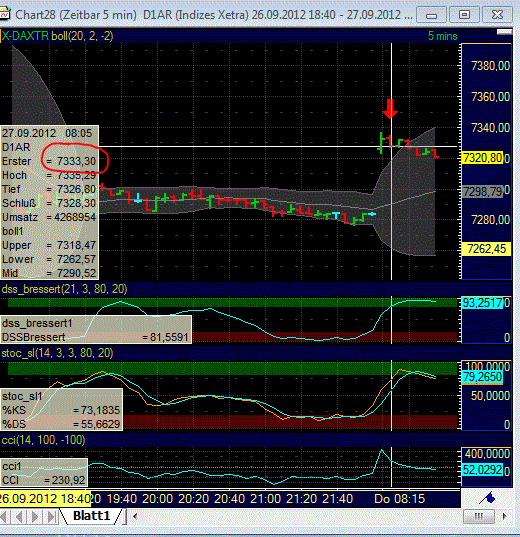
Task: Click the Chart28 window icon in the title bar
Action: tap(5, 14)
